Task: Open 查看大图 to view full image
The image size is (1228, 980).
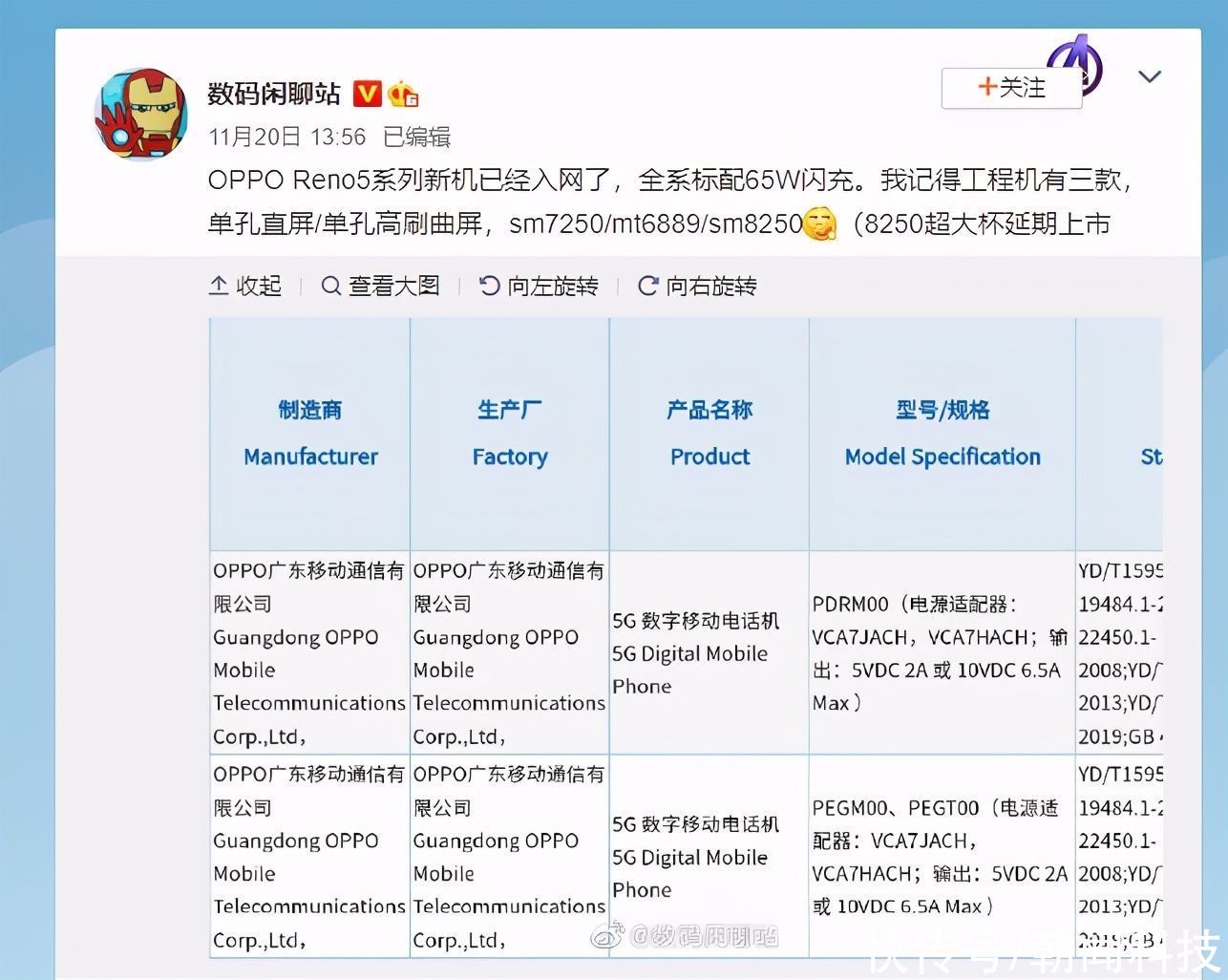Action: point(380,286)
